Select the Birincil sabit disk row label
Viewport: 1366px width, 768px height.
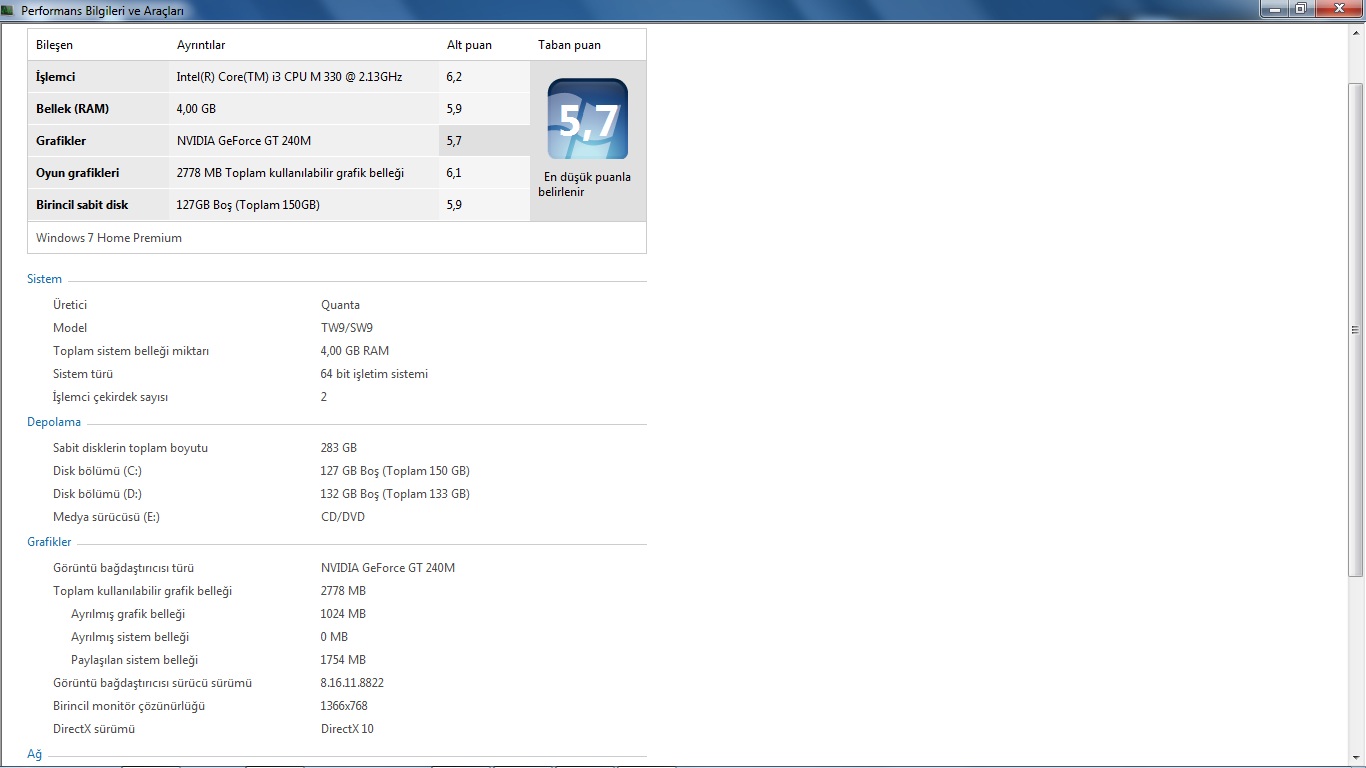coord(82,205)
